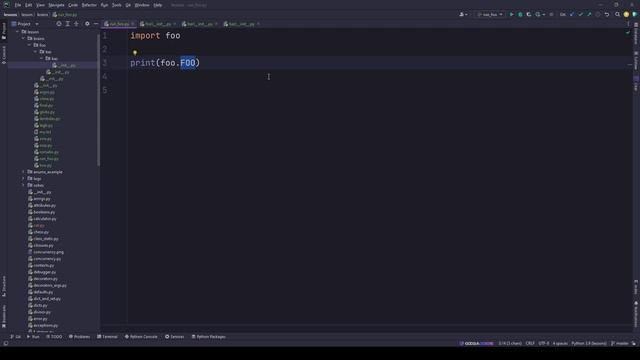
Task: Open Search Everywhere magnifier icon
Action: [618, 14]
